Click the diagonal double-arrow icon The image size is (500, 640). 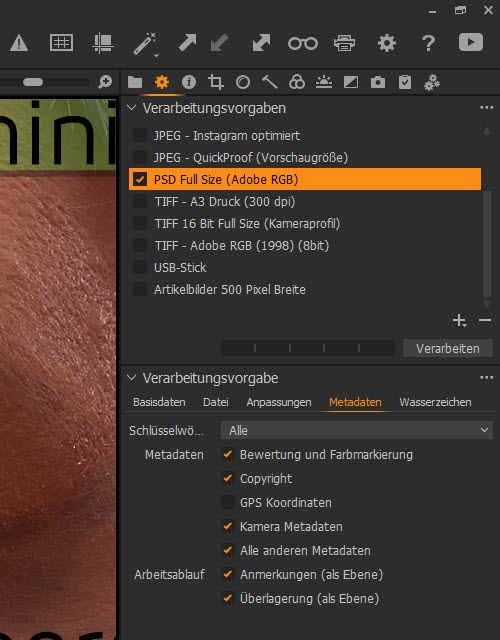point(261,43)
